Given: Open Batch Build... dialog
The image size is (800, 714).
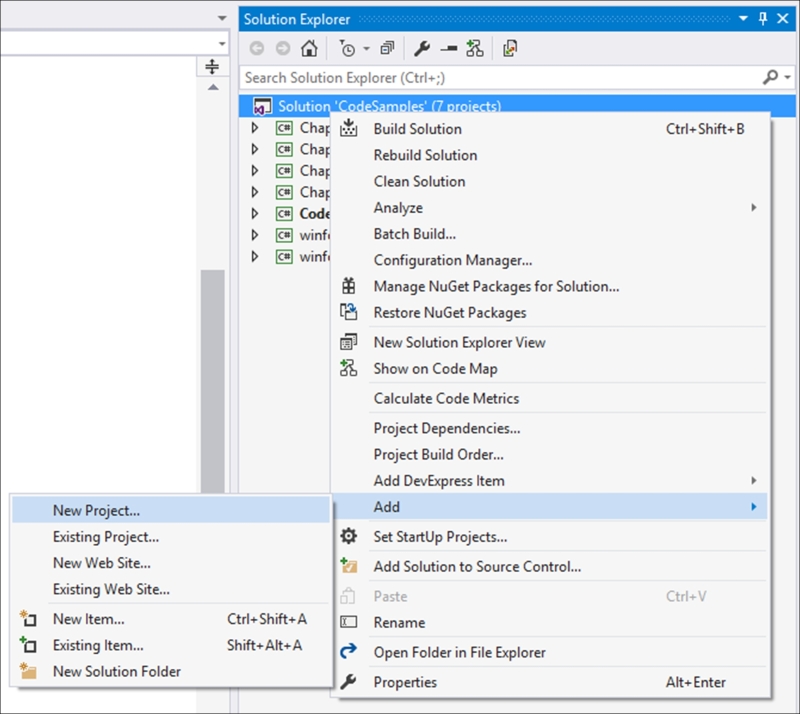Looking at the screenshot, I should click(550, 234).
